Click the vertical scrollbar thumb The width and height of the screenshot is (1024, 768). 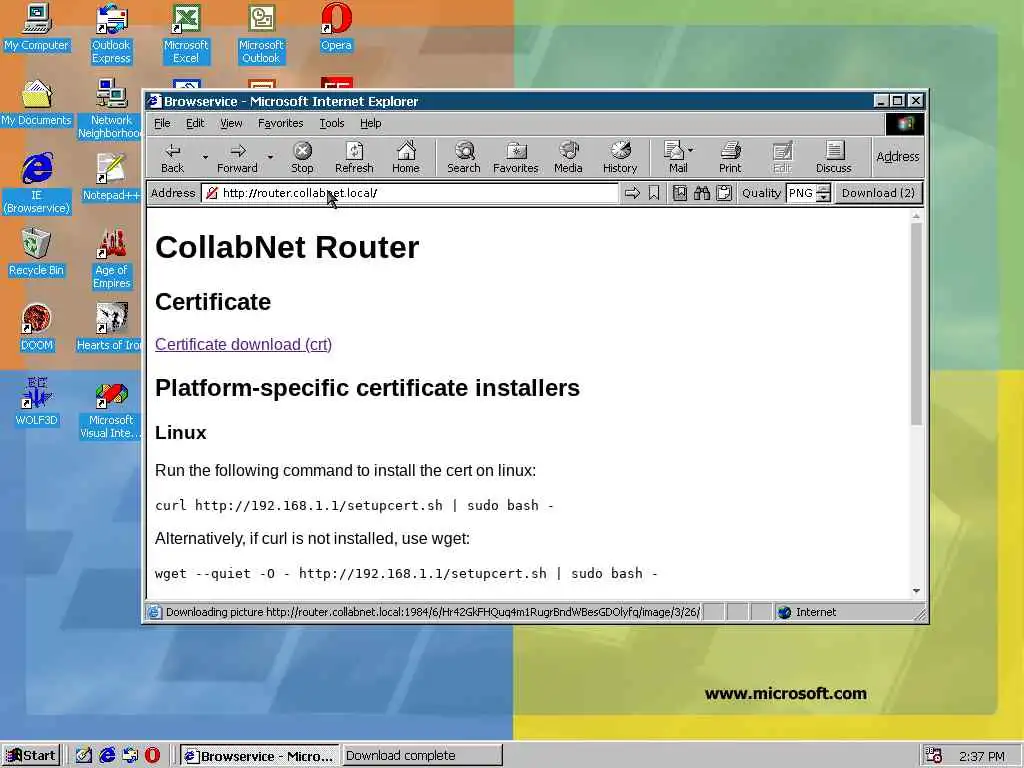[916, 324]
